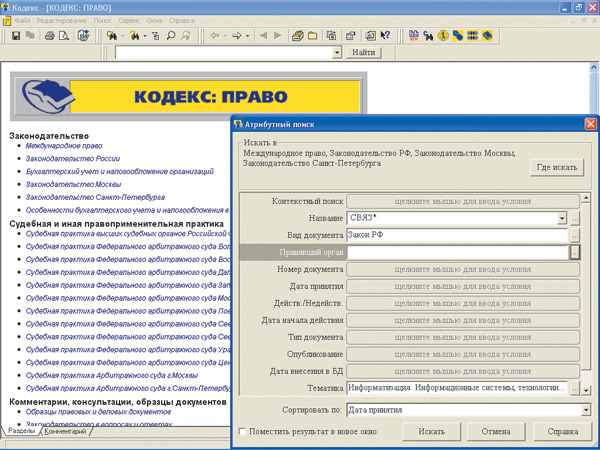The width and height of the screenshot is (600, 450).
Task: Click ellipsis button beside Вид документа
Action: click(575, 235)
